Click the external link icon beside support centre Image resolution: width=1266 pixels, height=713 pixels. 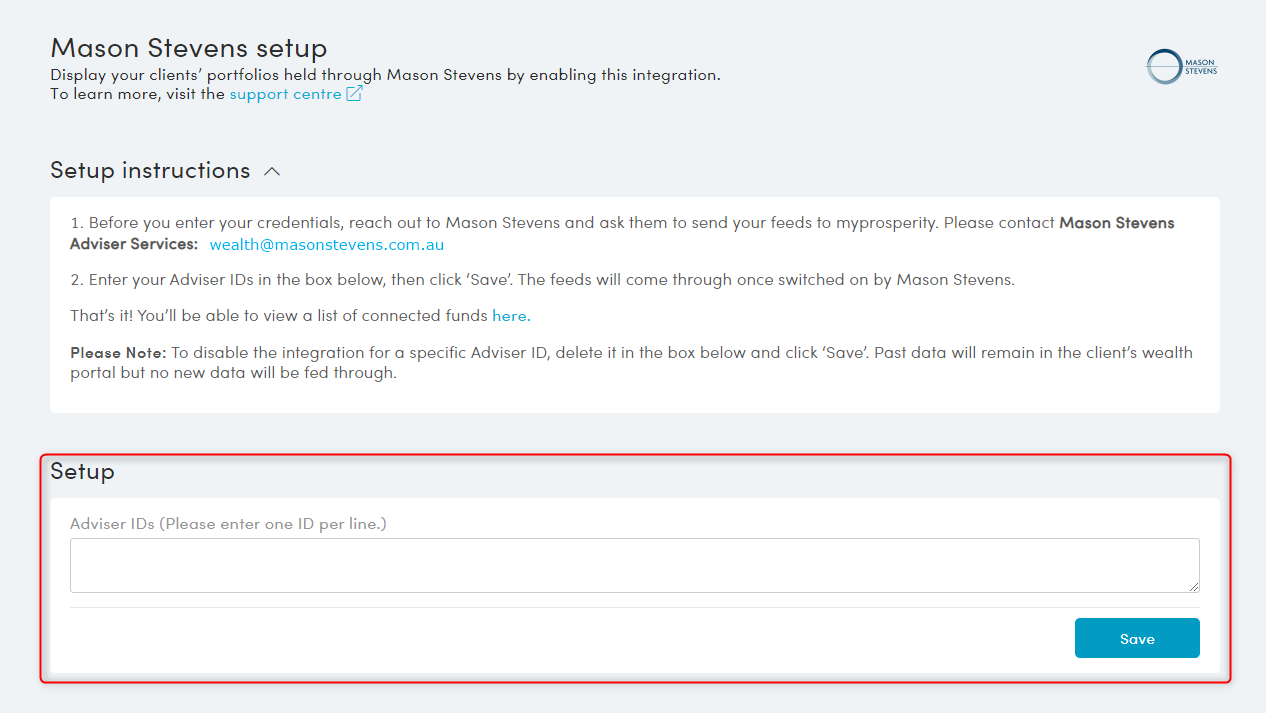click(x=354, y=94)
